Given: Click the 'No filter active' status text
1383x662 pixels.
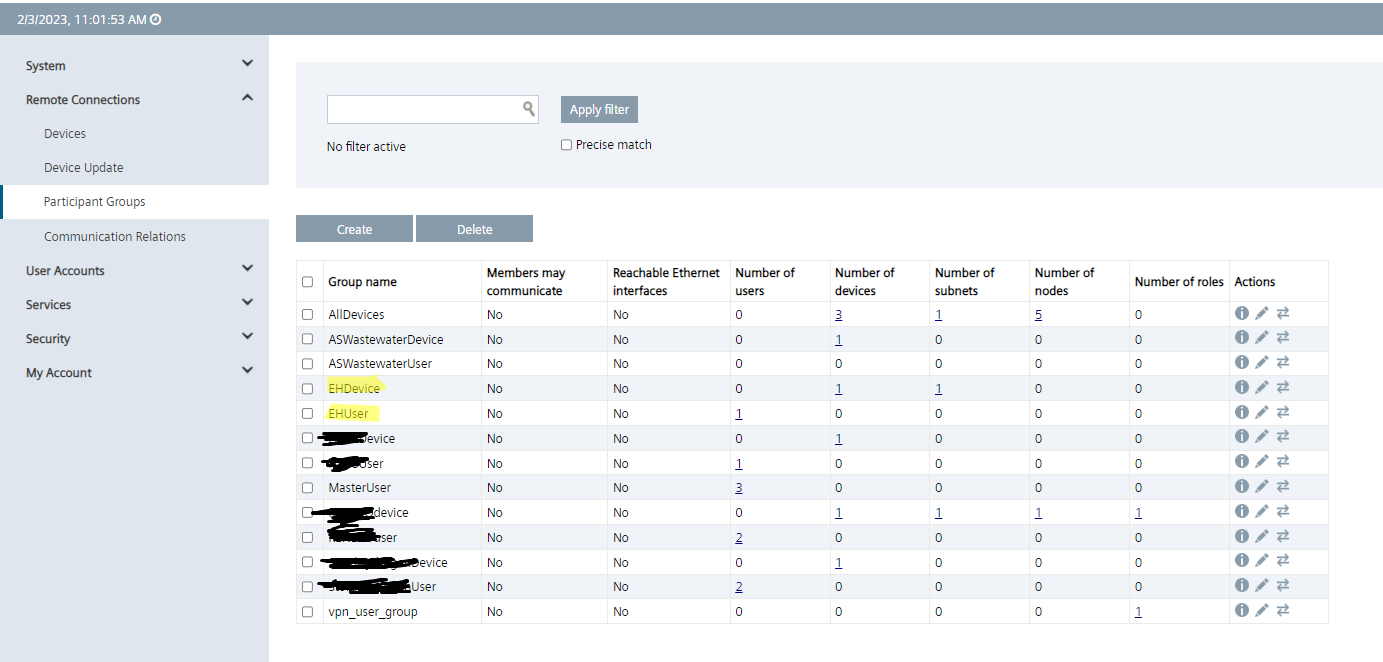Looking at the screenshot, I should click(x=366, y=147).
